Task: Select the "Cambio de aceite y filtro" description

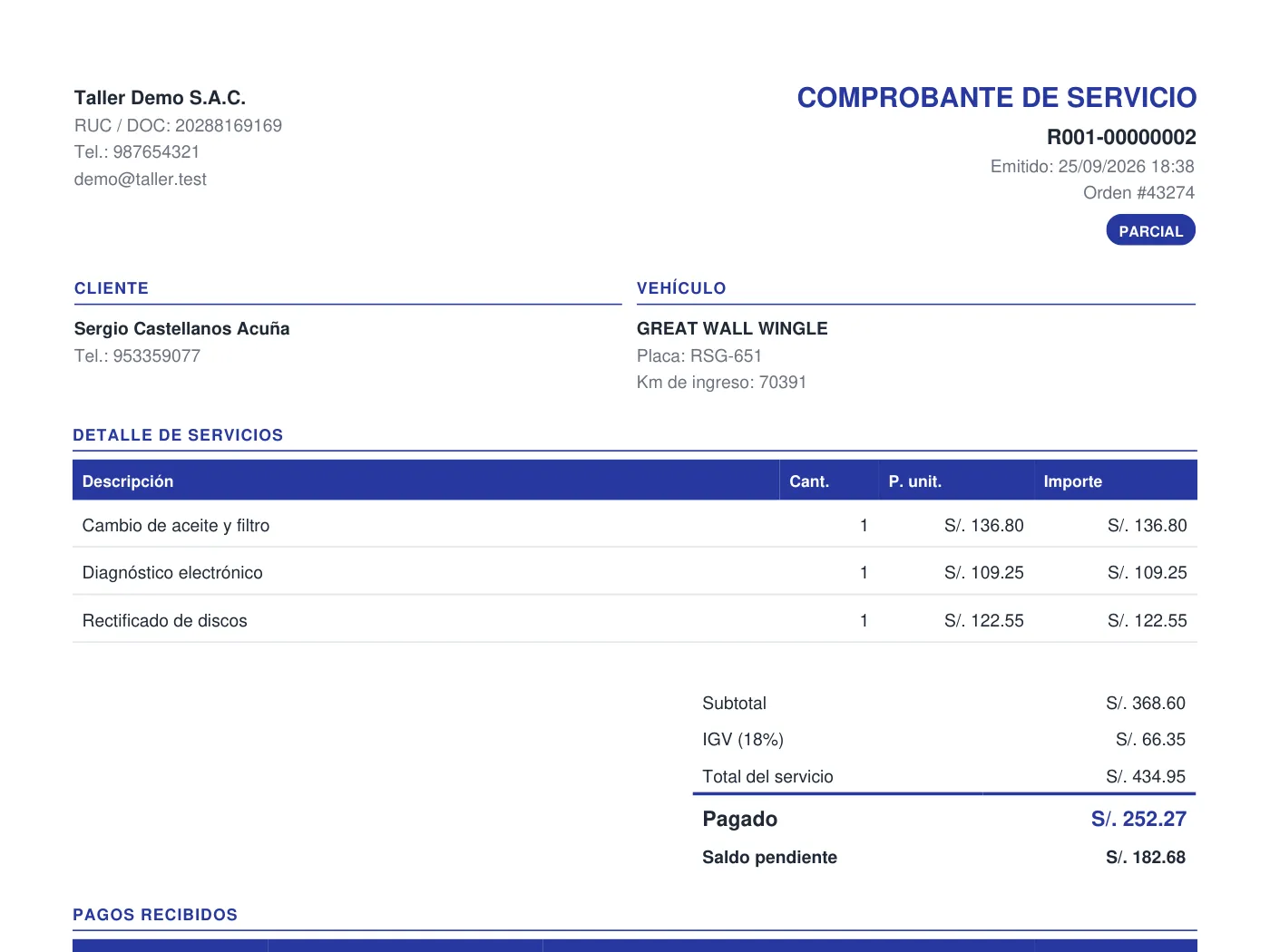Action: tap(176, 525)
